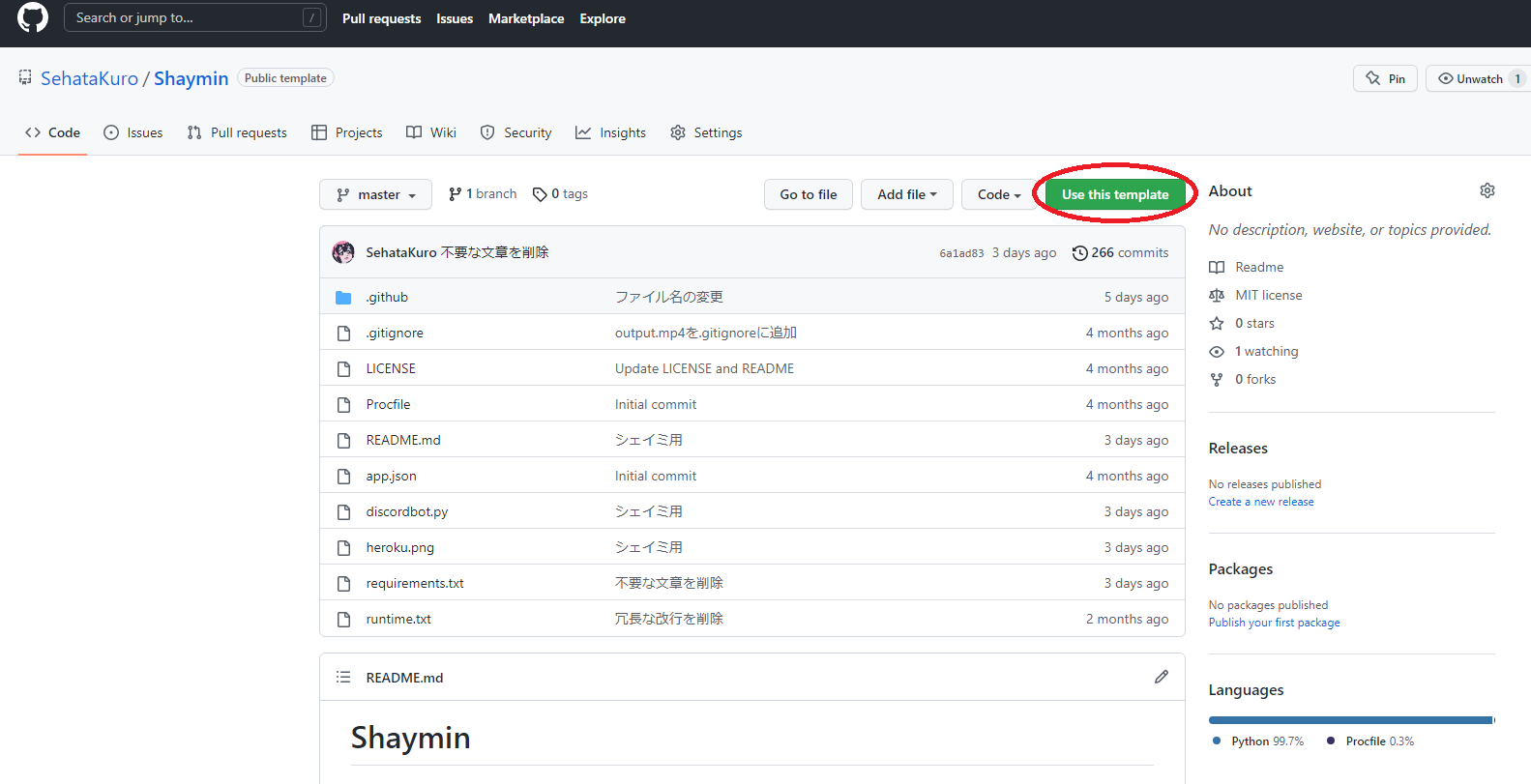Click the Python 99.7% language entry

point(1258,741)
